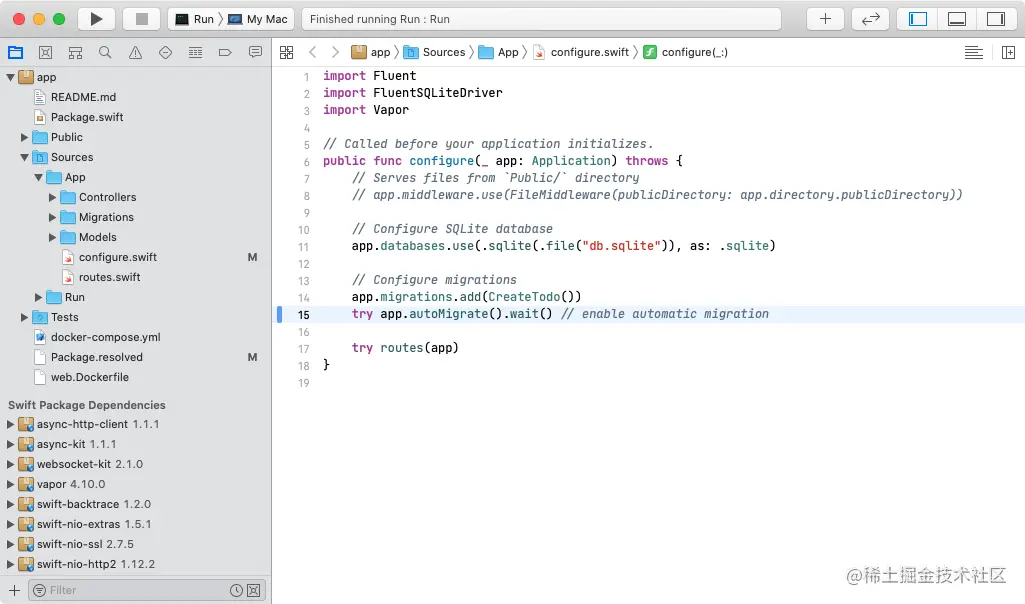1025x604 pixels.
Task: Open the Run scheme selector
Action: tap(195, 19)
